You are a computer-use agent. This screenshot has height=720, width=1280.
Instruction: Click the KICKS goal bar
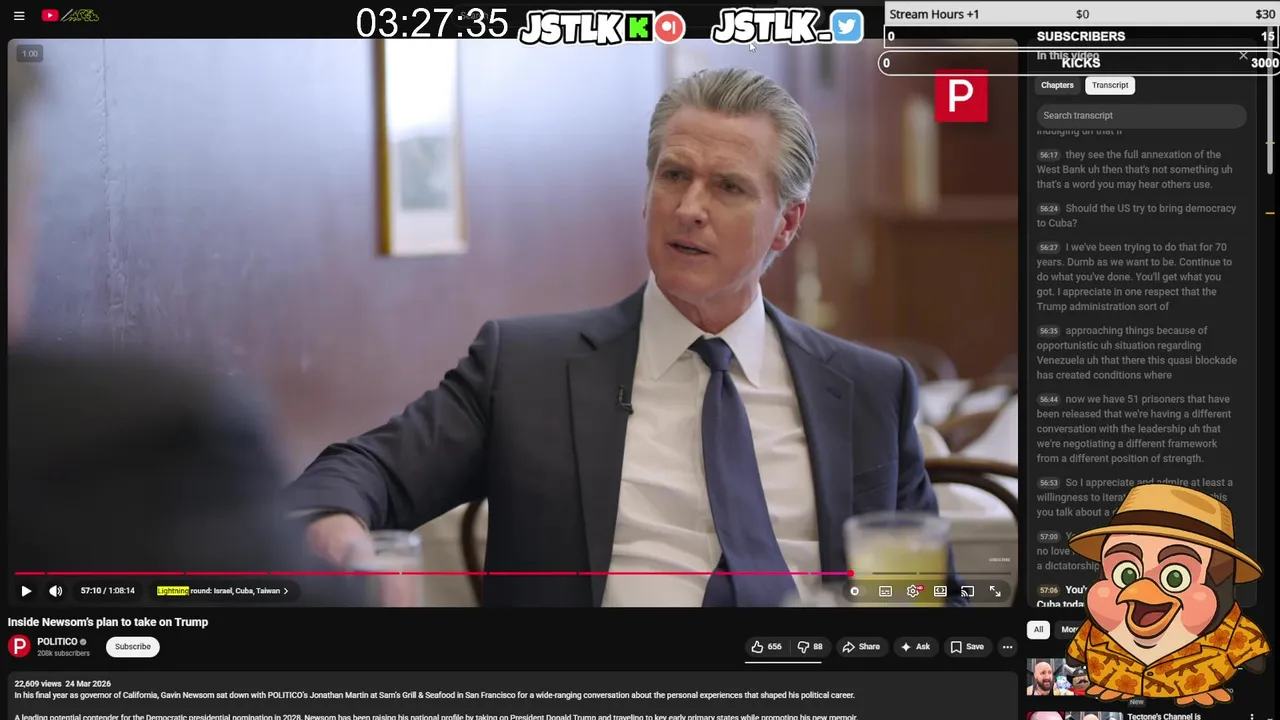(x=1080, y=62)
